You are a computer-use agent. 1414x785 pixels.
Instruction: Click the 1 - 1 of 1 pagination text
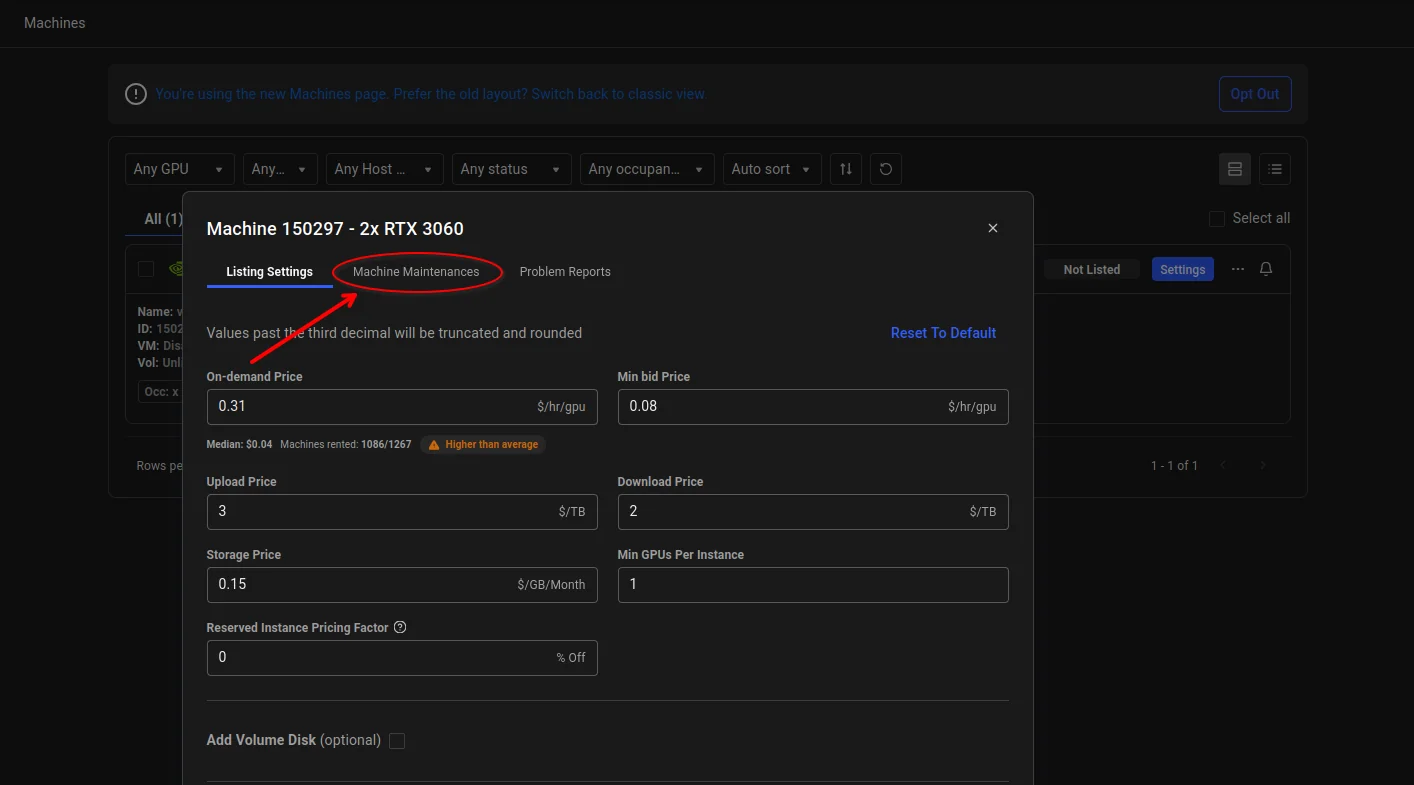coord(1174,465)
